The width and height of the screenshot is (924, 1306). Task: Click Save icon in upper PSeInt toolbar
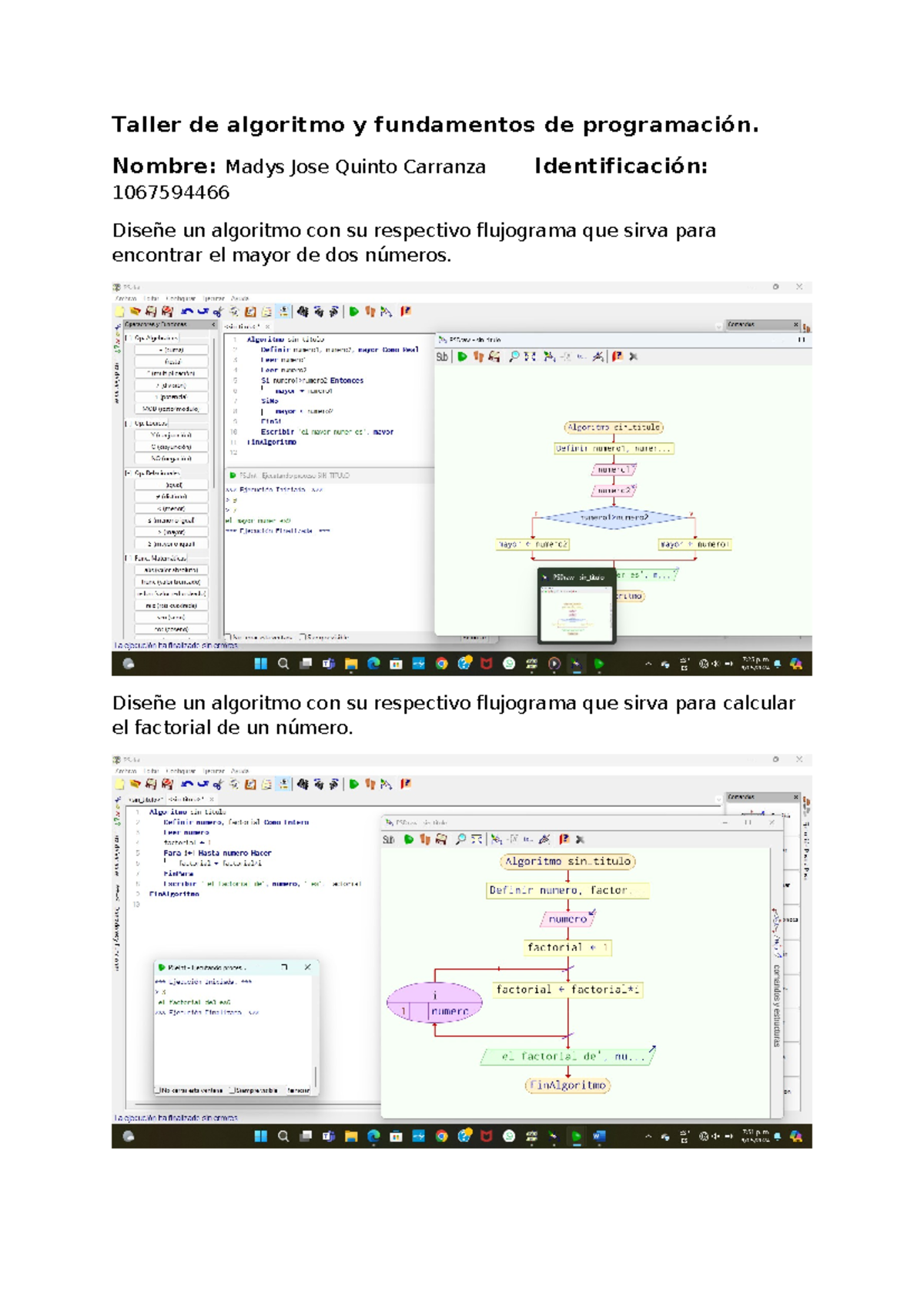pos(151,312)
